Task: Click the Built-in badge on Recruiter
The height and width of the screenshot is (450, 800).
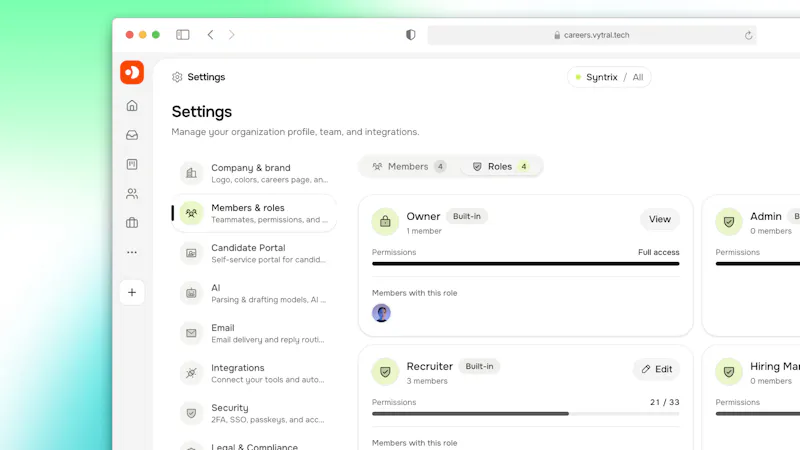Action: point(479,366)
